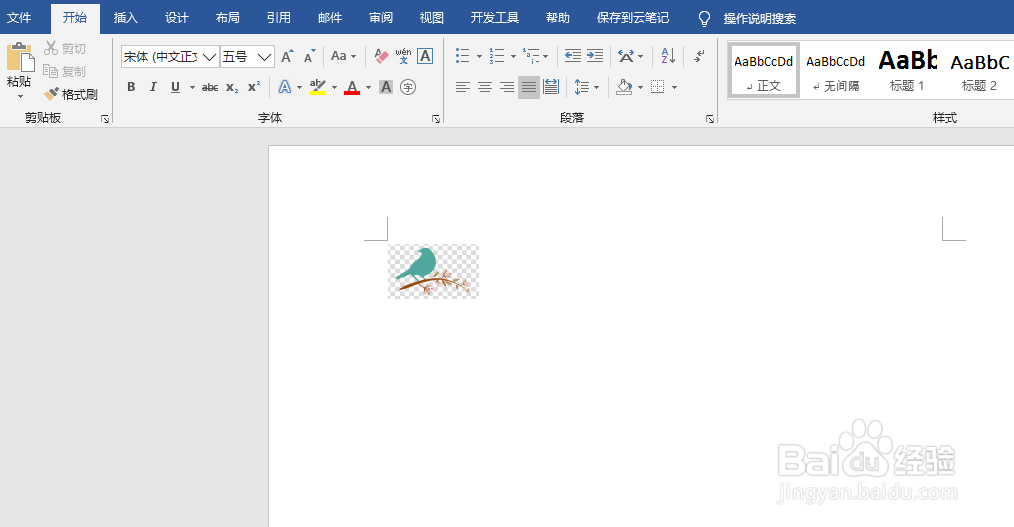Open underline style dropdown arrow
The height and width of the screenshot is (527, 1014).
tap(192, 87)
